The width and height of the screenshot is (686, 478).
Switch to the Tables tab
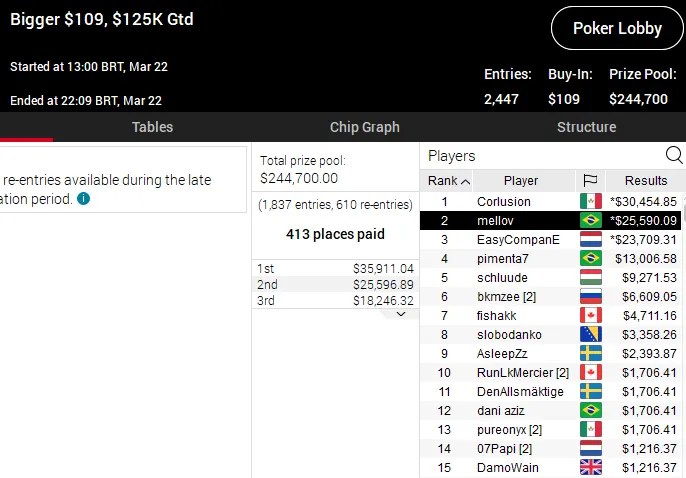tap(152, 127)
